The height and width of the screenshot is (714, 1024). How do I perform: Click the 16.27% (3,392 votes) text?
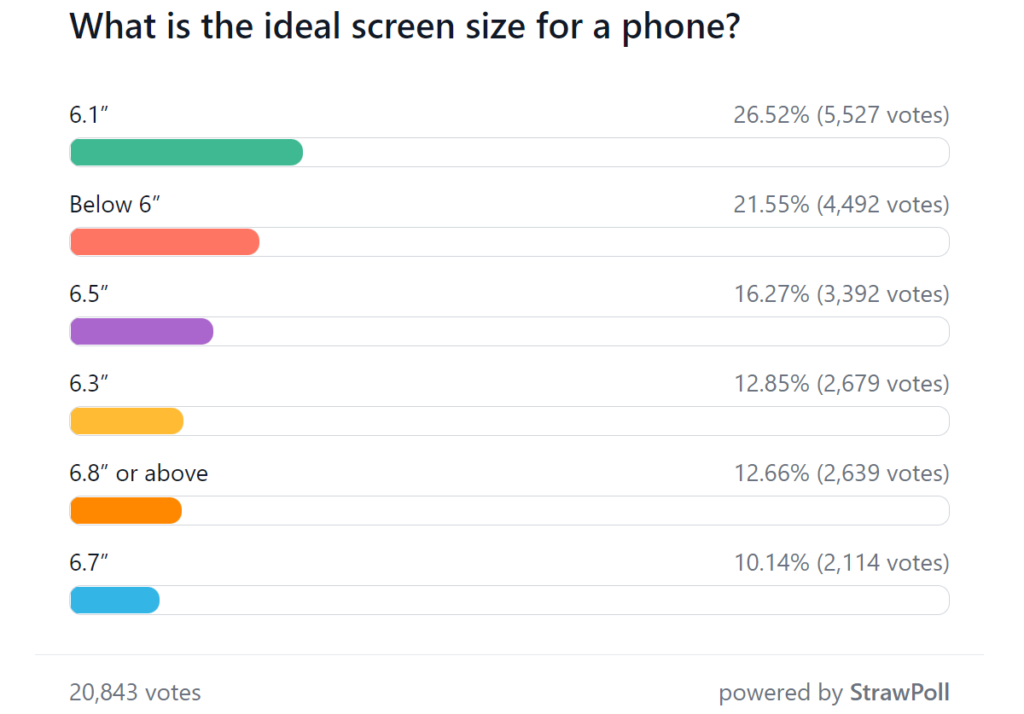click(x=840, y=294)
